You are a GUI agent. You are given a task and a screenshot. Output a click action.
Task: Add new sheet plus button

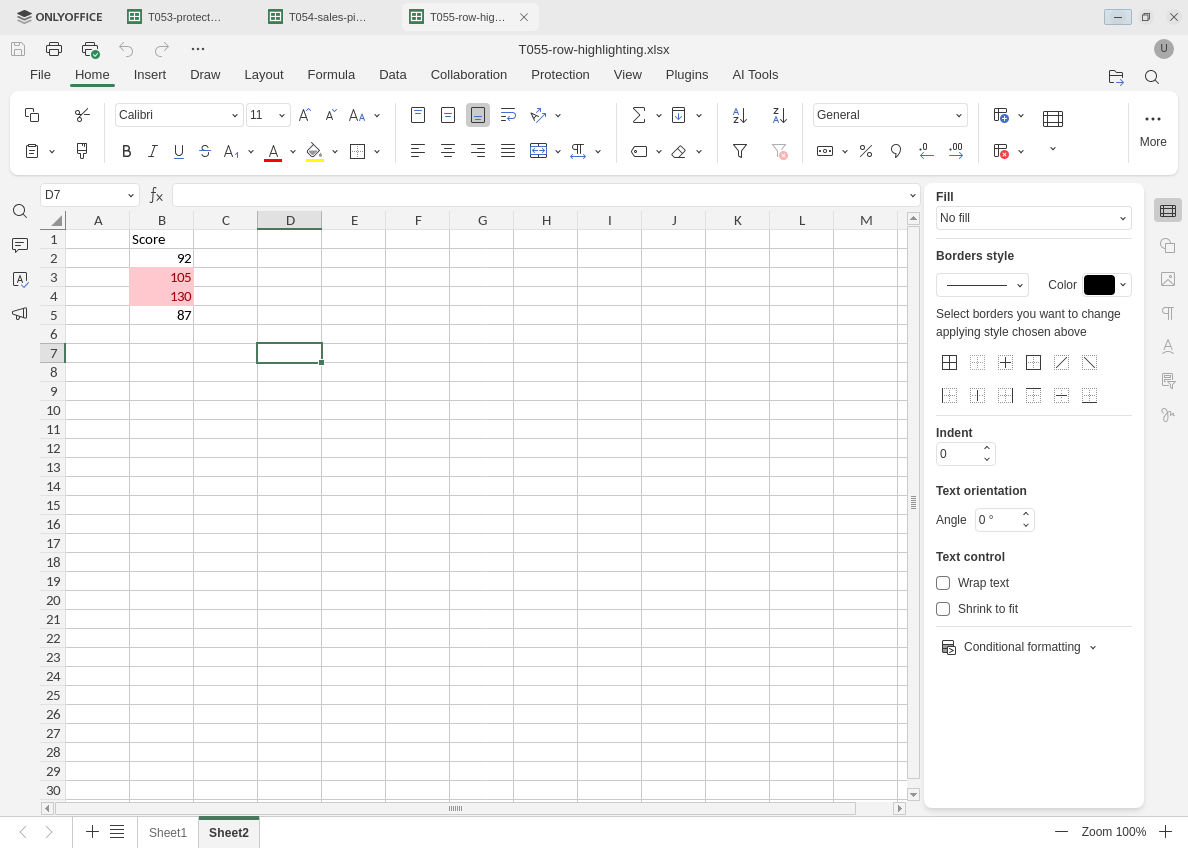[92, 831]
